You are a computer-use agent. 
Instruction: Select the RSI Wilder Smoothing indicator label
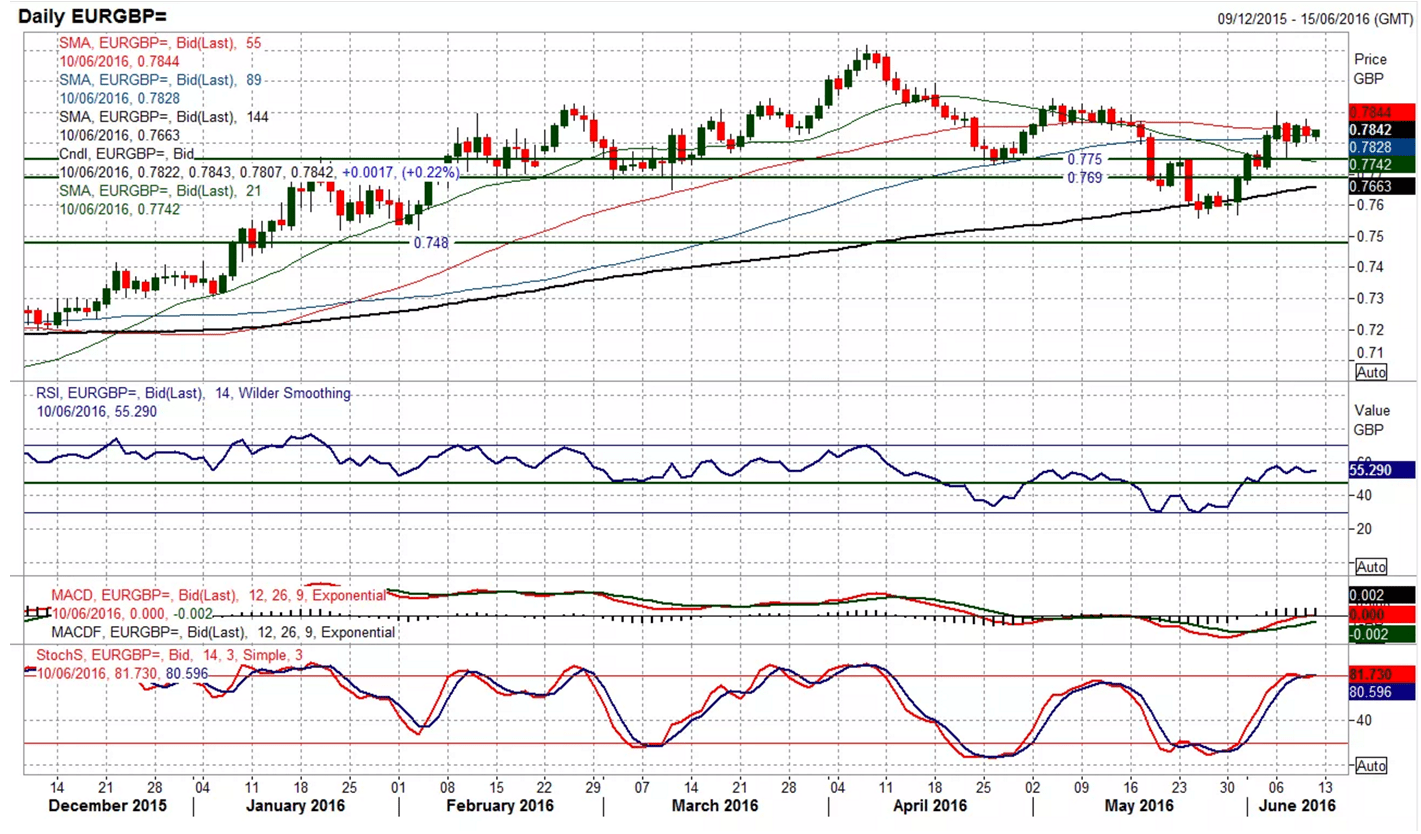(193, 394)
